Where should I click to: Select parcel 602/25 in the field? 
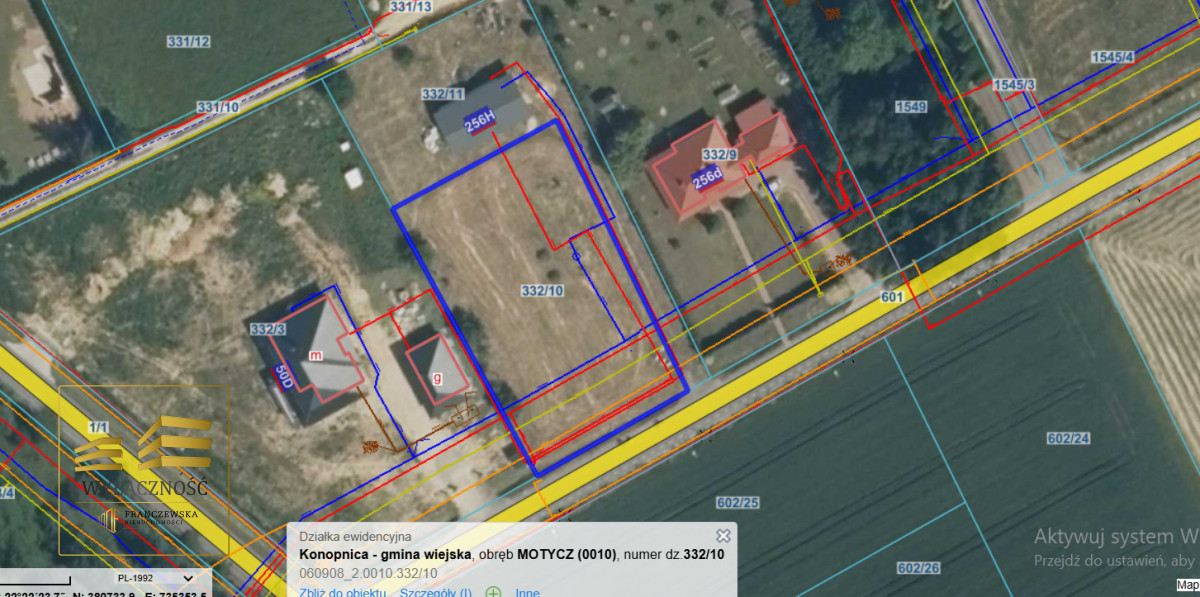coord(738,501)
